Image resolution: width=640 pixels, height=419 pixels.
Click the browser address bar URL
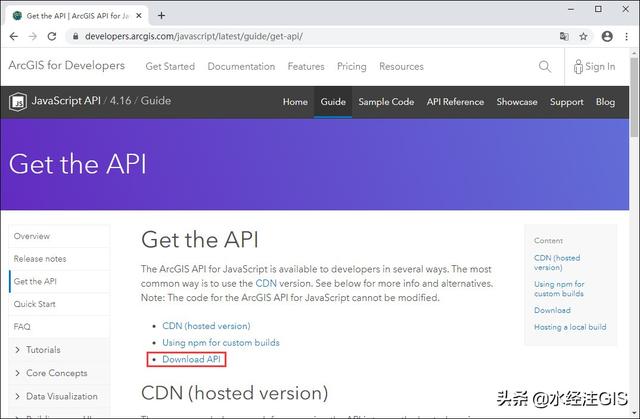[194, 36]
